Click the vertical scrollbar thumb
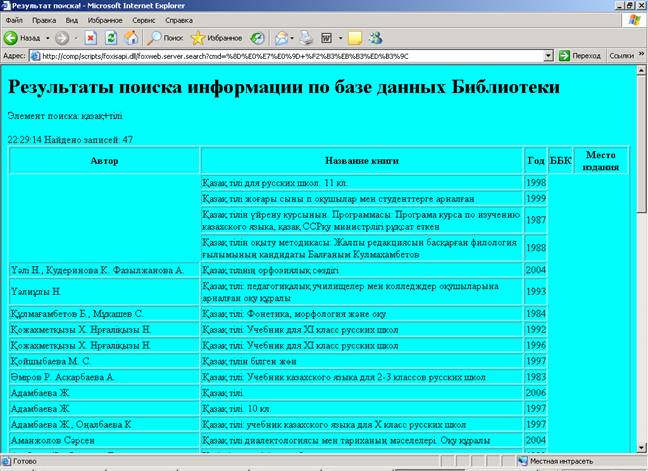The height and width of the screenshot is (471, 648). point(641,144)
